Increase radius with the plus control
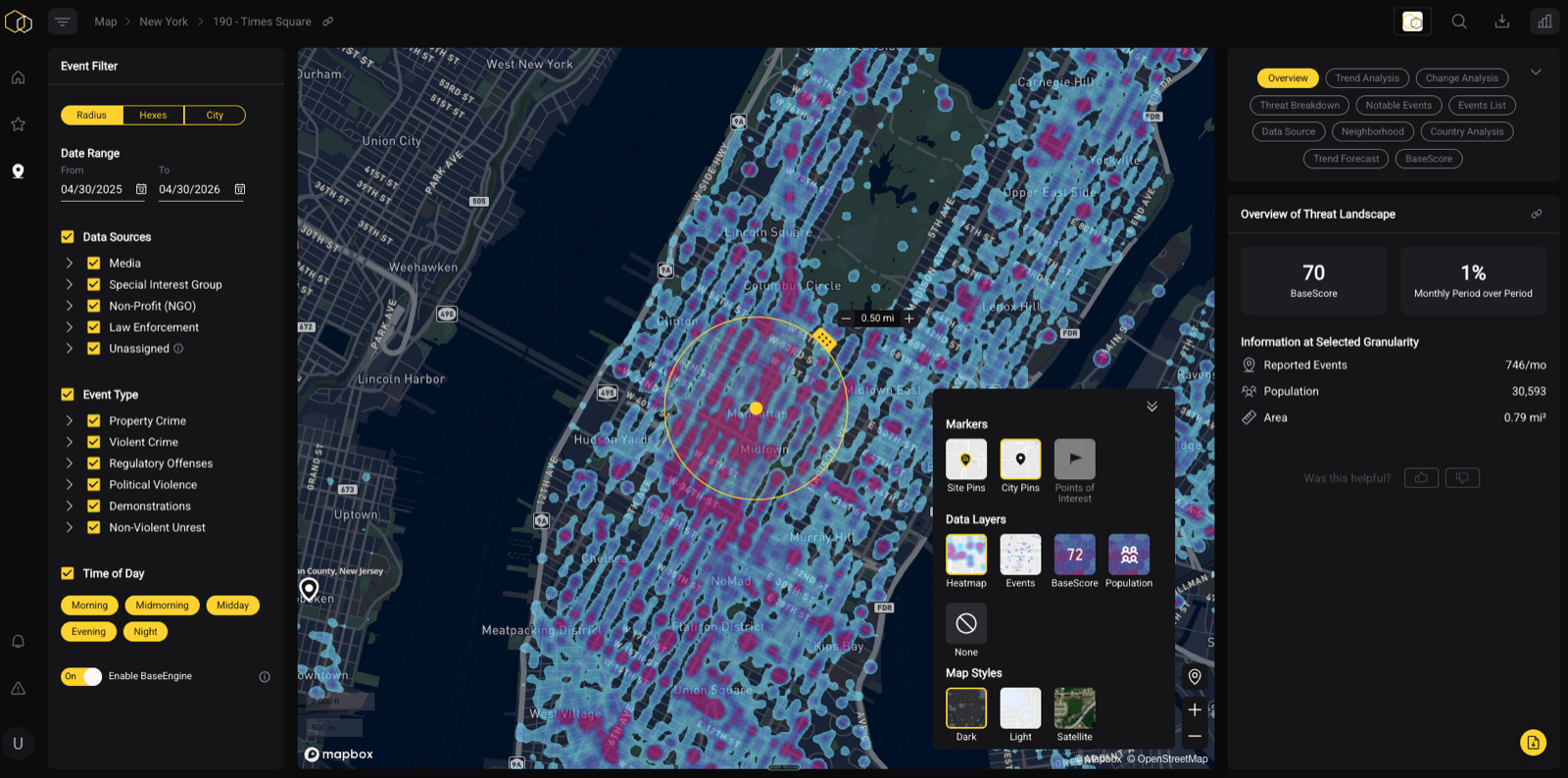The image size is (1568, 778). [x=909, y=318]
